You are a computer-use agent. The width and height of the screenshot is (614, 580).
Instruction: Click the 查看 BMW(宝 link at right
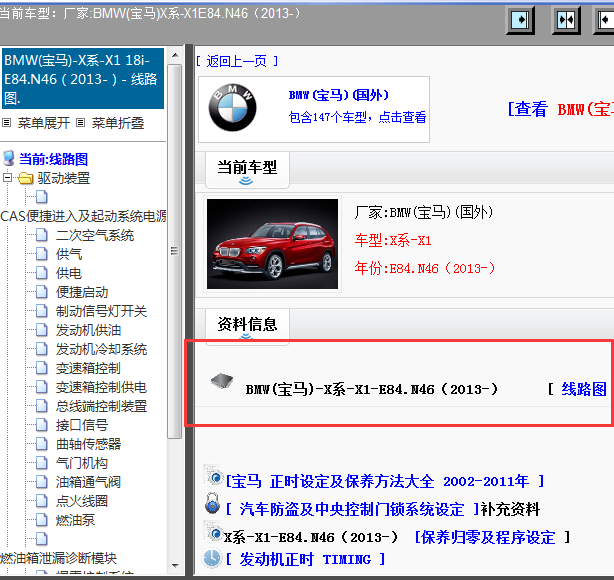tap(561, 109)
